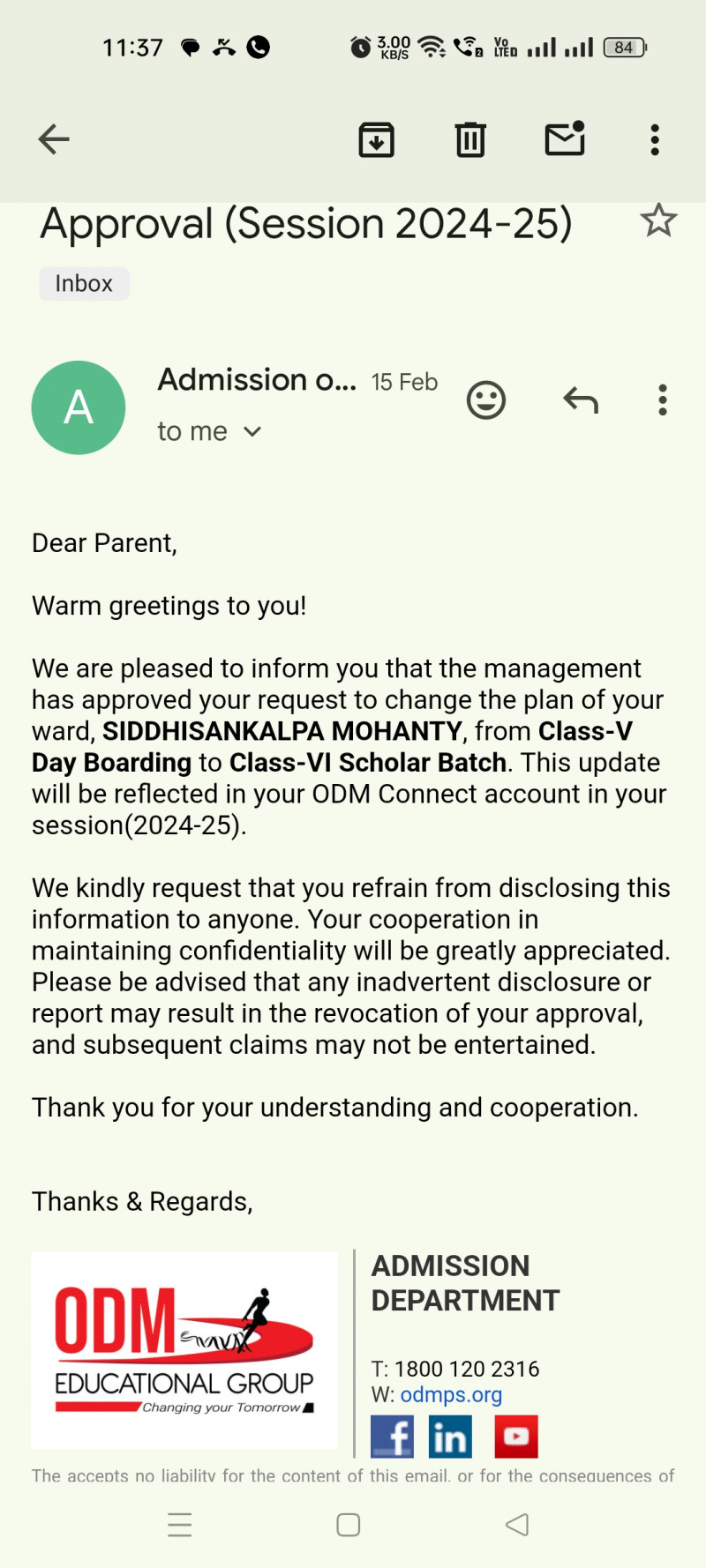Image resolution: width=706 pixels, height=1568 pixels.
Task: Open the top toolbar overflow menu
Action: coord(655,139)
